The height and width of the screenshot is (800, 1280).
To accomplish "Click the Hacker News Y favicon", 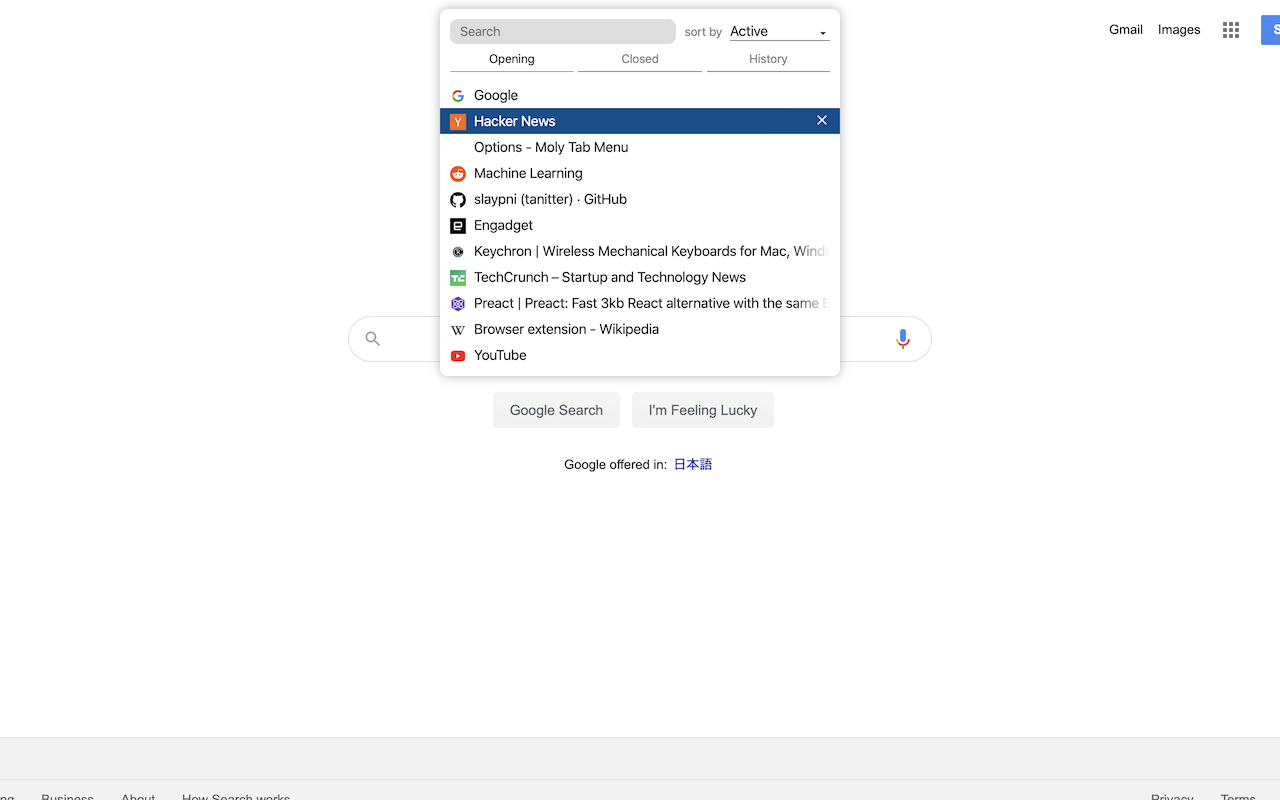I will [458, 122].
